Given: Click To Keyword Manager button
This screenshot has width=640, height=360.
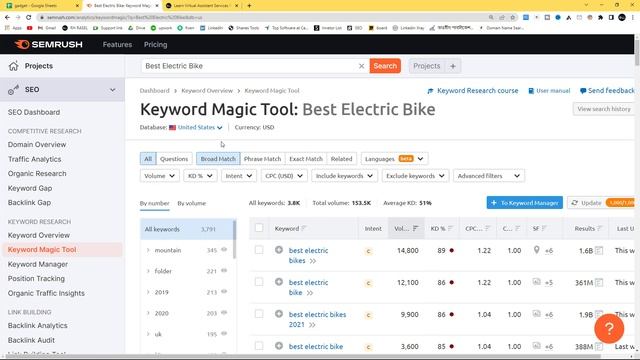Looking at the screenshot, I should coord(524,202).
